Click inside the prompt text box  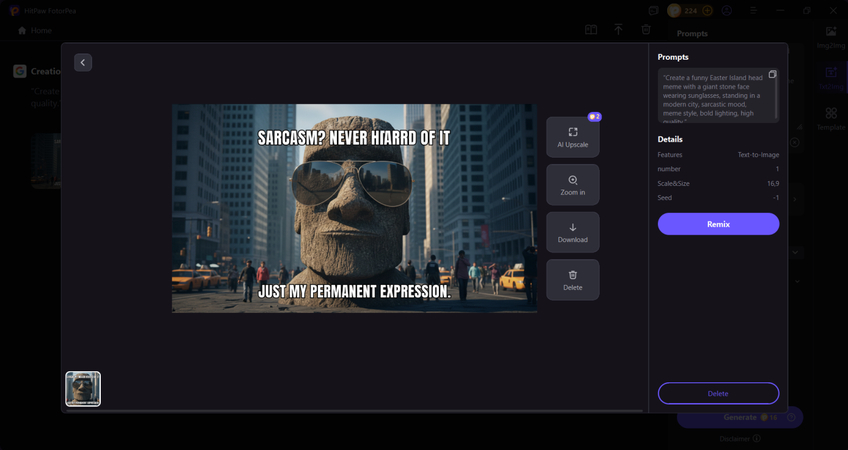pos(718,96)
